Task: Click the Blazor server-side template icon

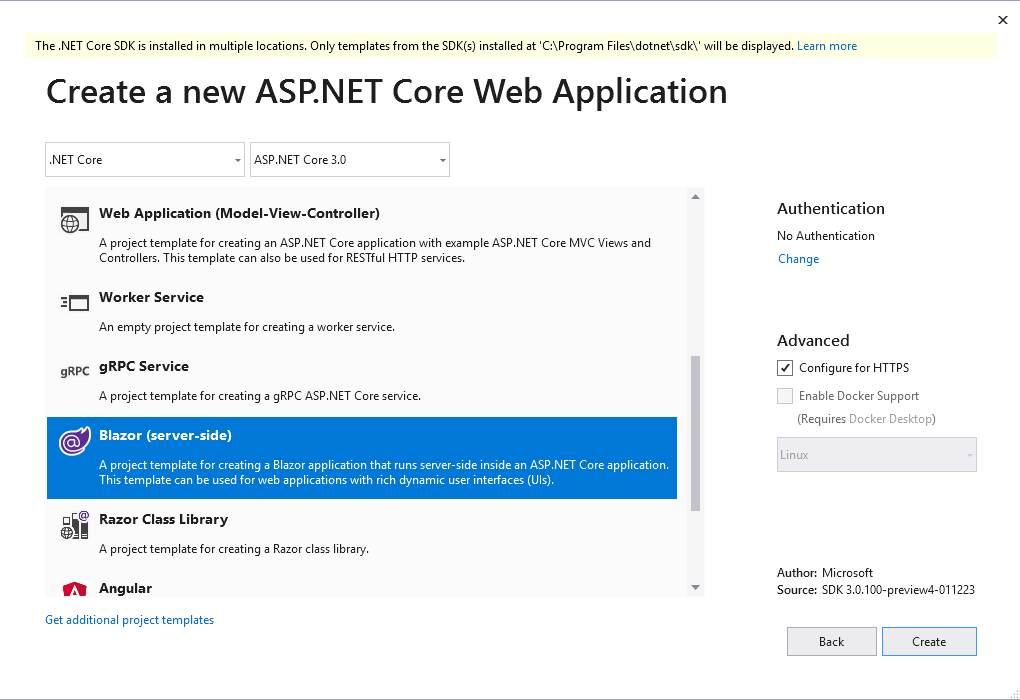Action: pos(74,441)
